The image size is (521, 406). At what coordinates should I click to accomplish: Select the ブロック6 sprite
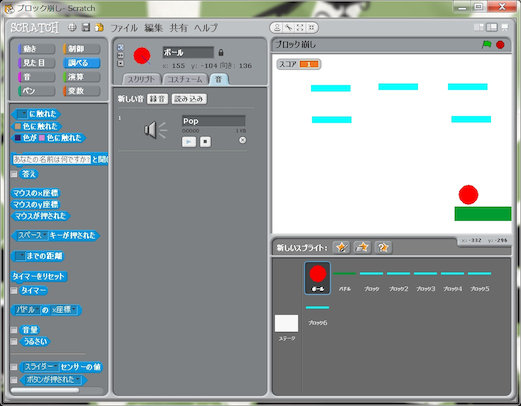tap(317, 314)
